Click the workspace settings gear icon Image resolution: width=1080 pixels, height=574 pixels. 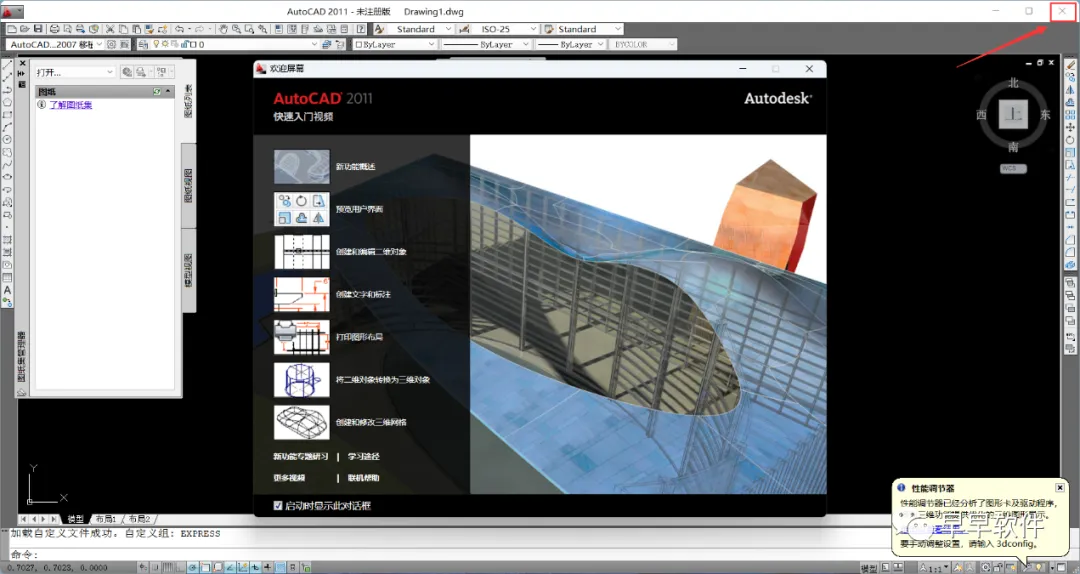coord(112,44)
